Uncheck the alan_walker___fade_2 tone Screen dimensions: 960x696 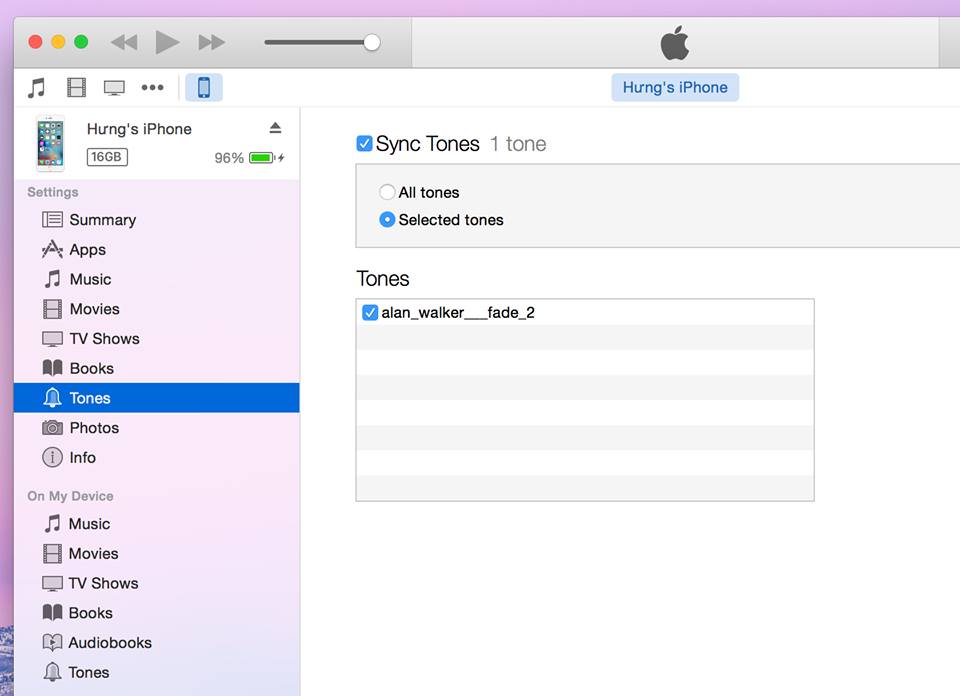point(369,313)
